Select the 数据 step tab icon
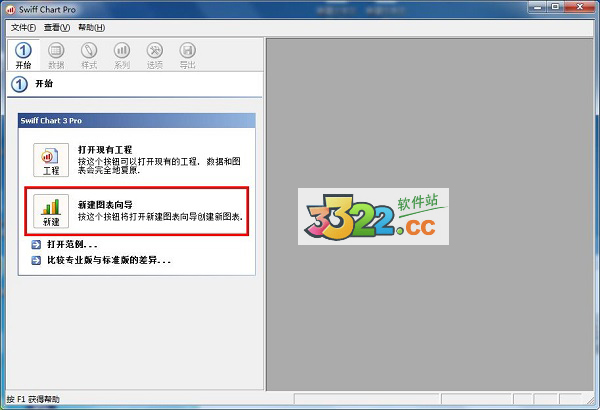Screen dimensions: 600x410 point(56,50)
